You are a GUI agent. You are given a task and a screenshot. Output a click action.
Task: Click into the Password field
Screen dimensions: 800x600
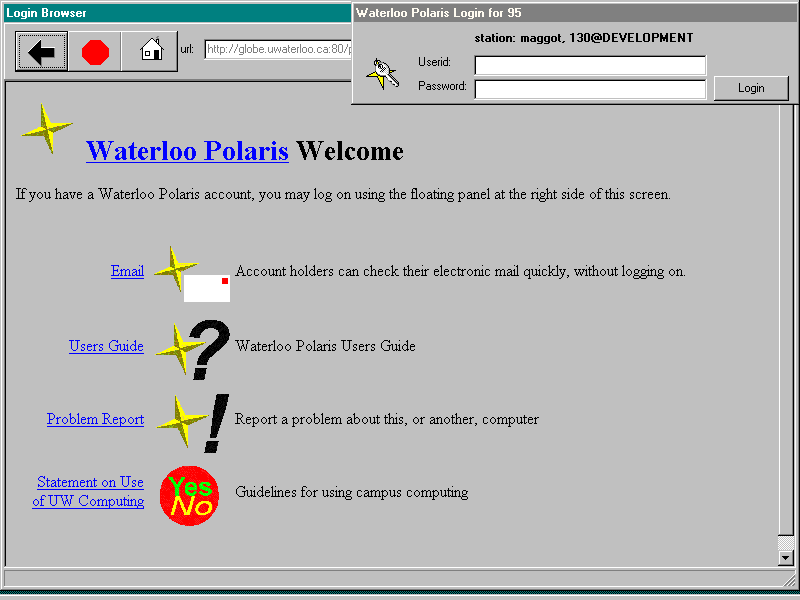click(589, 89)
